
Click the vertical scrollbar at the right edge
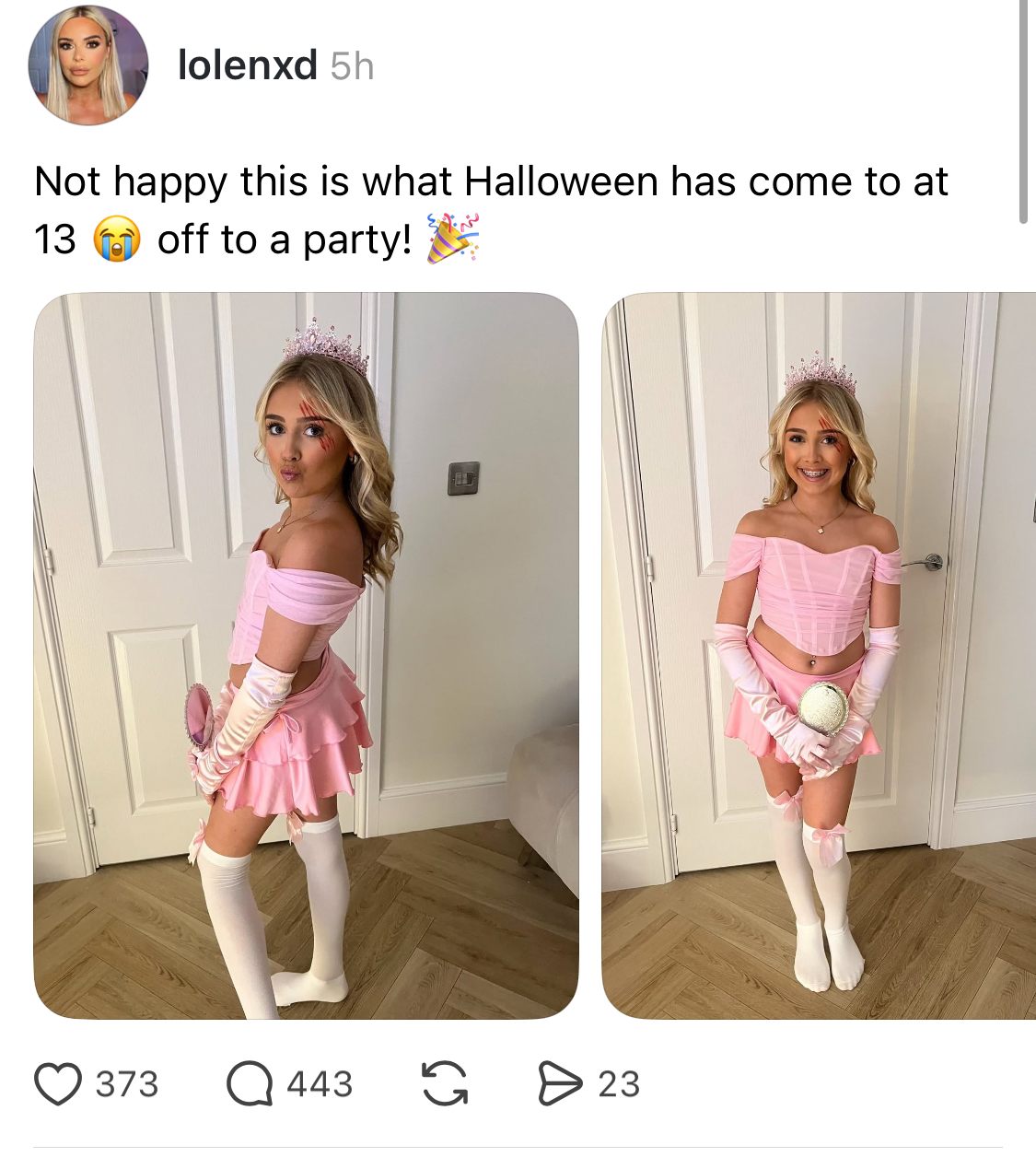click(x=1023, y=111)
